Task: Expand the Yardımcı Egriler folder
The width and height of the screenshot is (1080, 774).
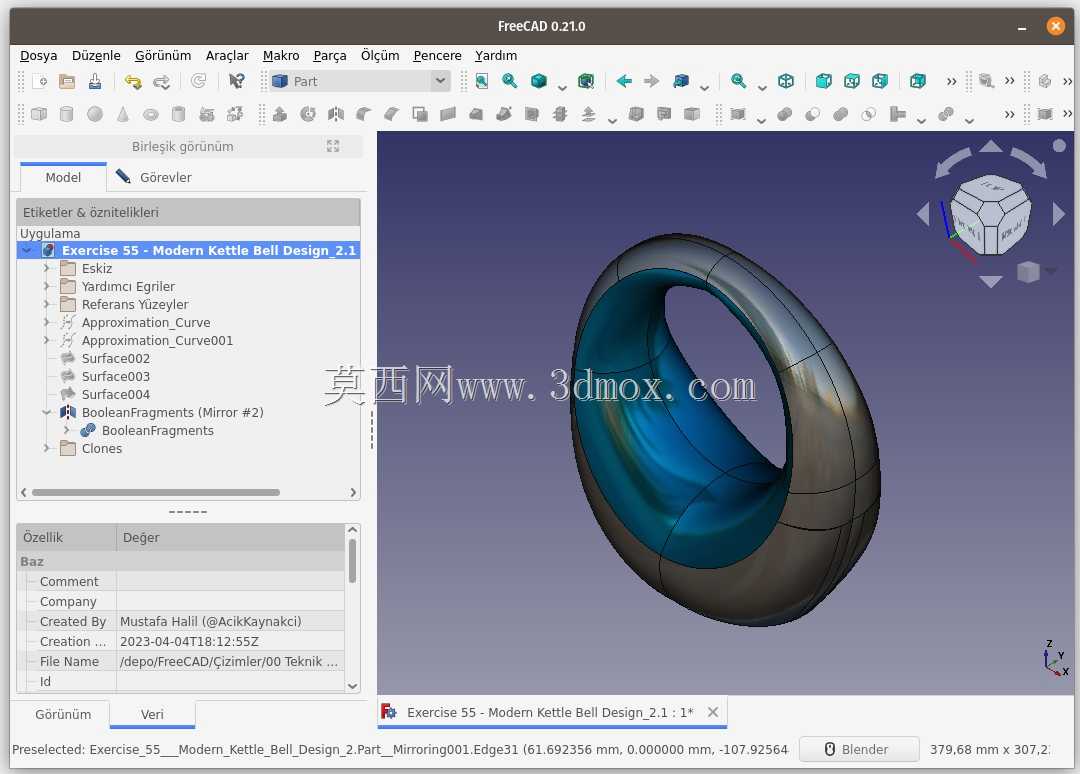Action: 47,286
